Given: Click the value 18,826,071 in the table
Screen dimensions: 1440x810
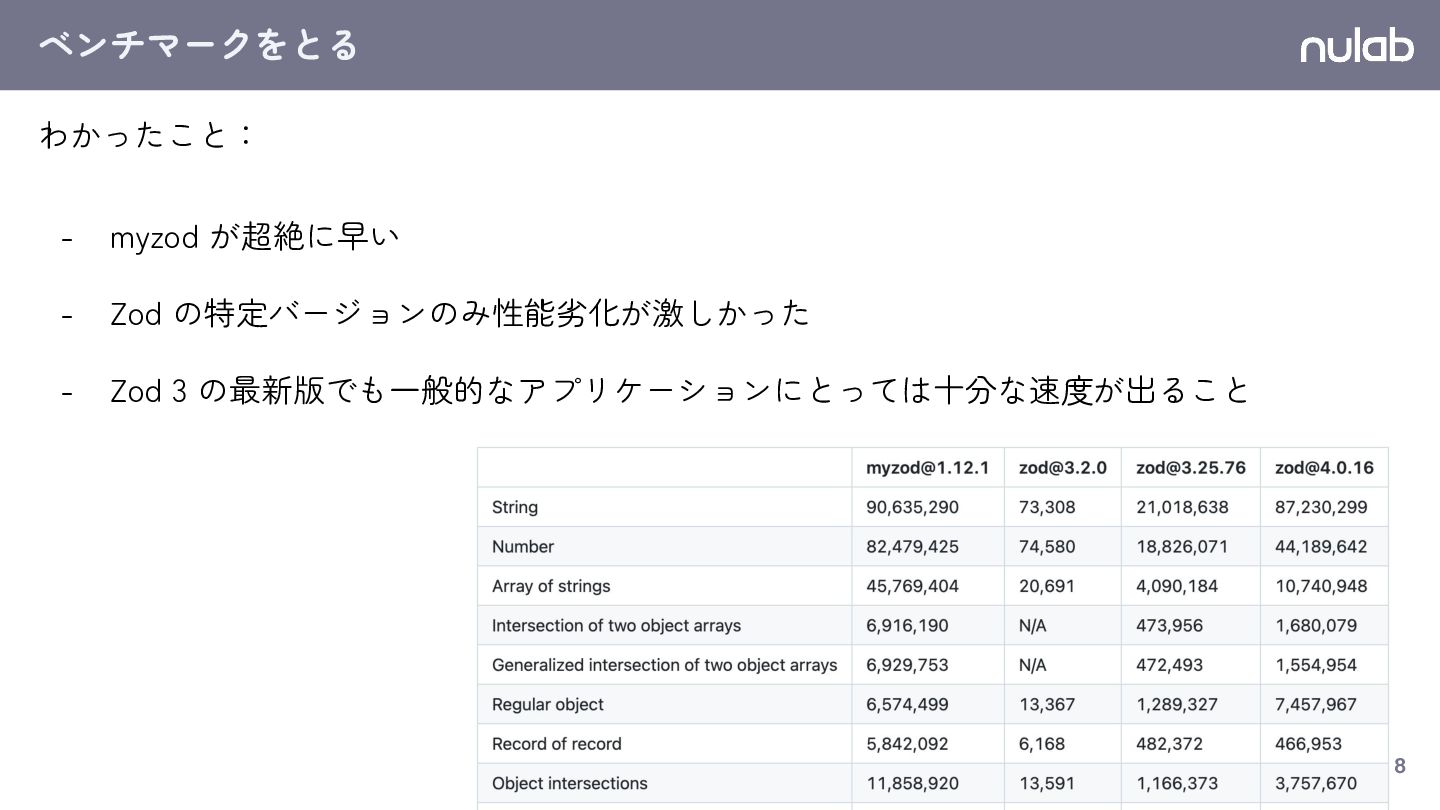Looking at the screenshot, I should (x=1182, y=547).
